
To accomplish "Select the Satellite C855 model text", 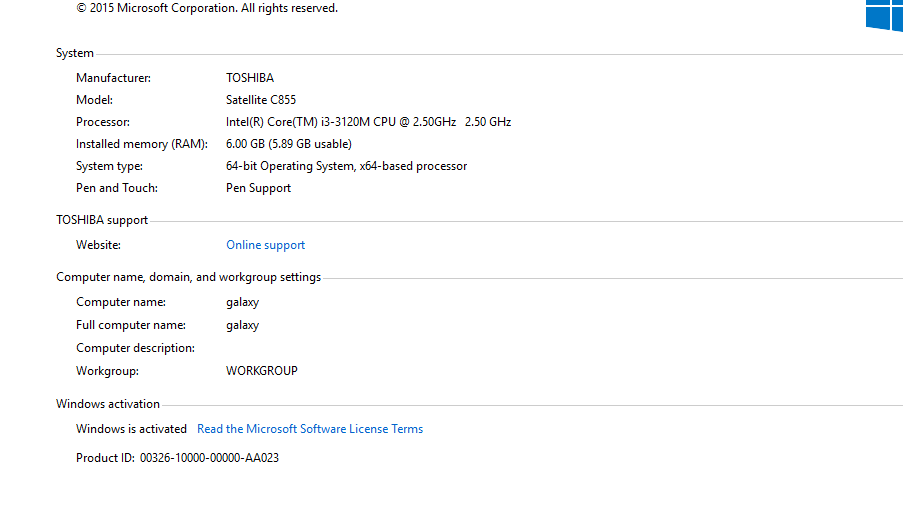I will click(261, 100).
